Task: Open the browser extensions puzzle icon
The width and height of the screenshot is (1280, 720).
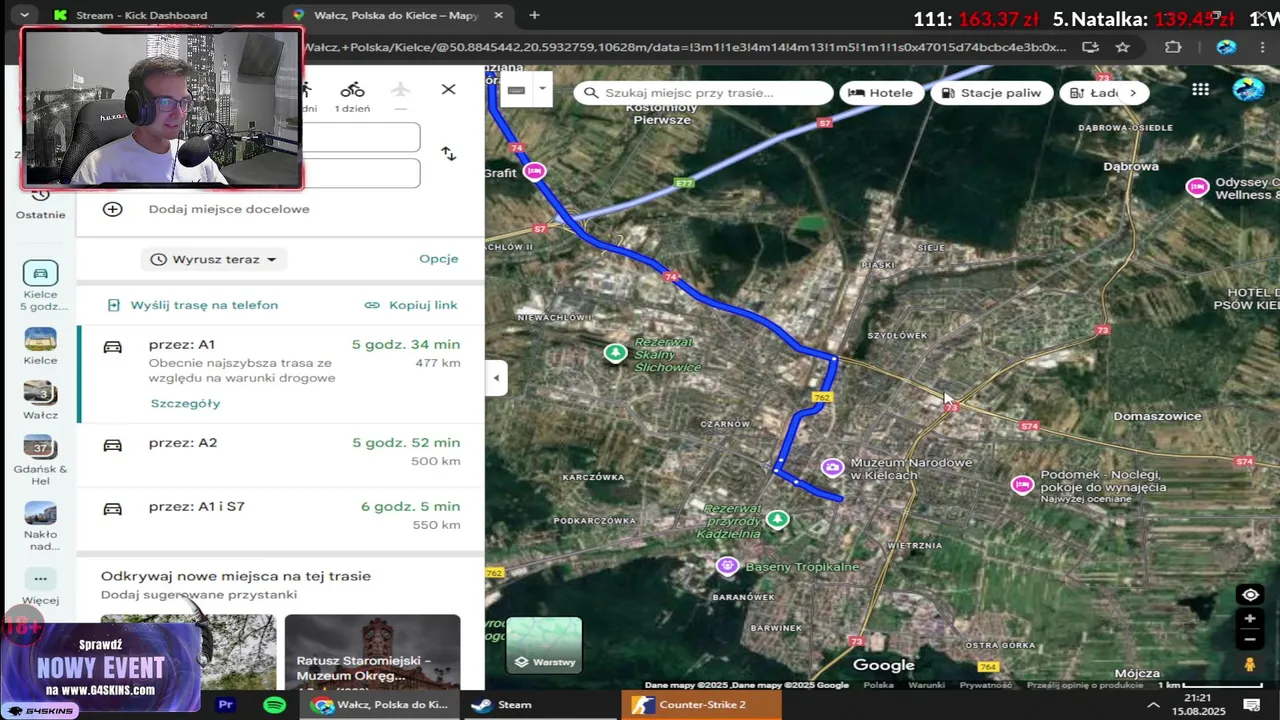Action: point(1173,47)
